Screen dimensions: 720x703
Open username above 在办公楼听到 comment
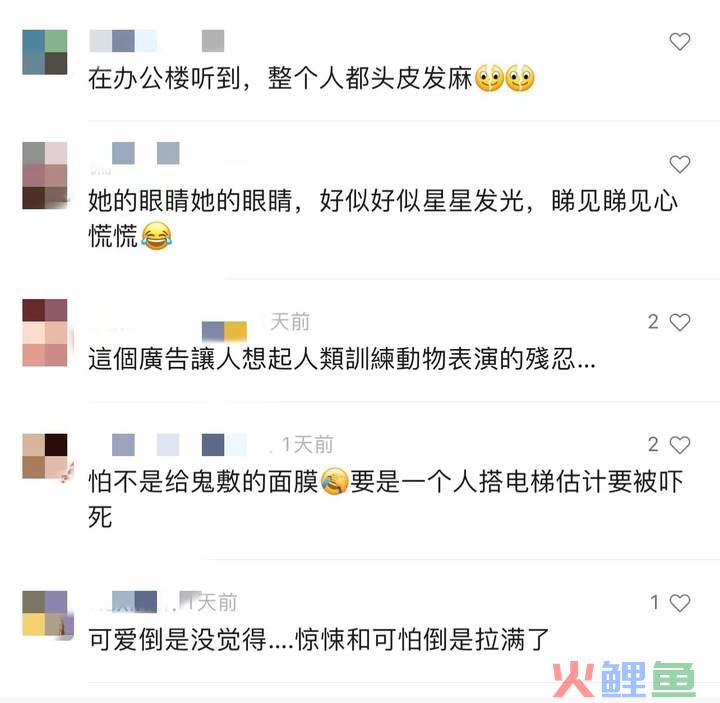click(x=157, y=41)
